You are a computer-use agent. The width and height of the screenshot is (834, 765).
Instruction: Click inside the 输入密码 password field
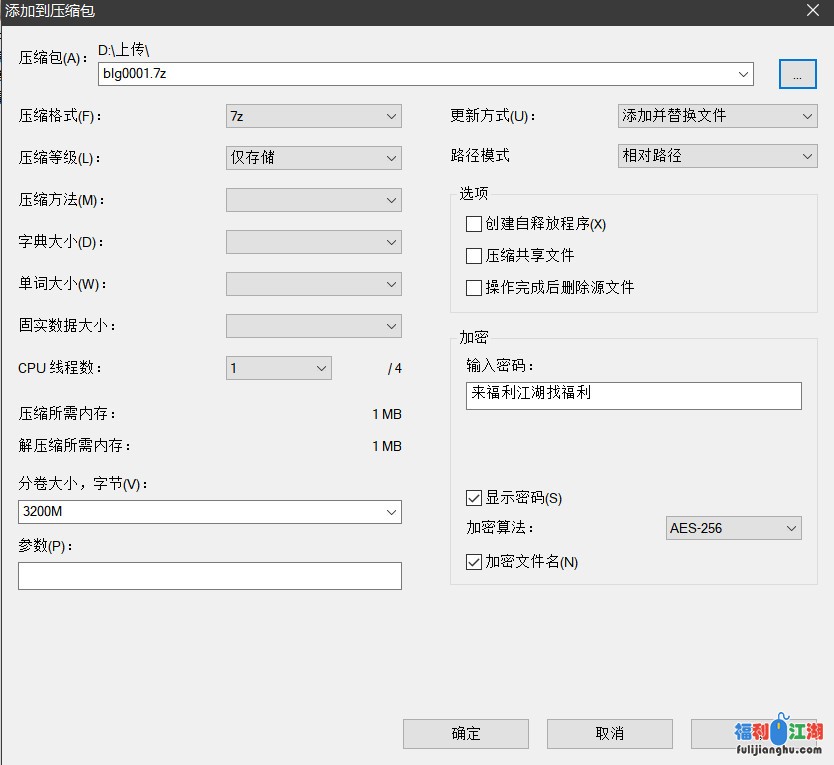(x=633, y=395)
